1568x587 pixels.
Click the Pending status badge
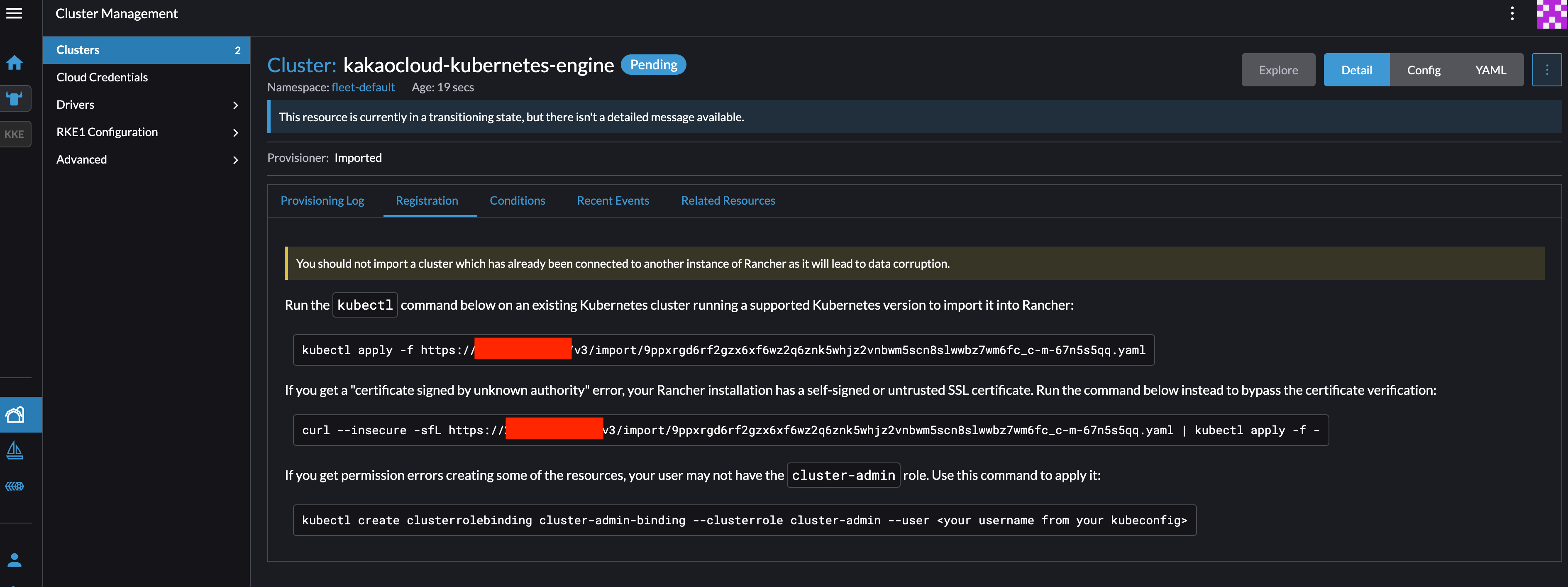653,65
